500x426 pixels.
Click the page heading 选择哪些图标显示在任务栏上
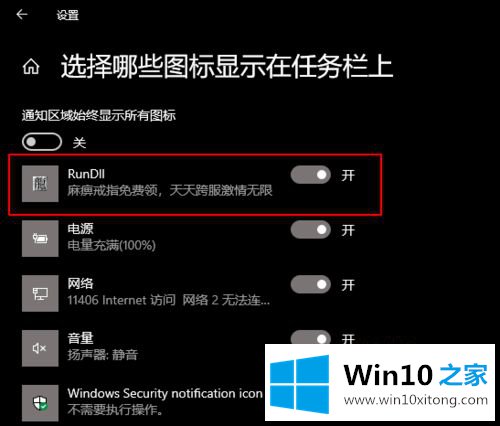point(227,66)
